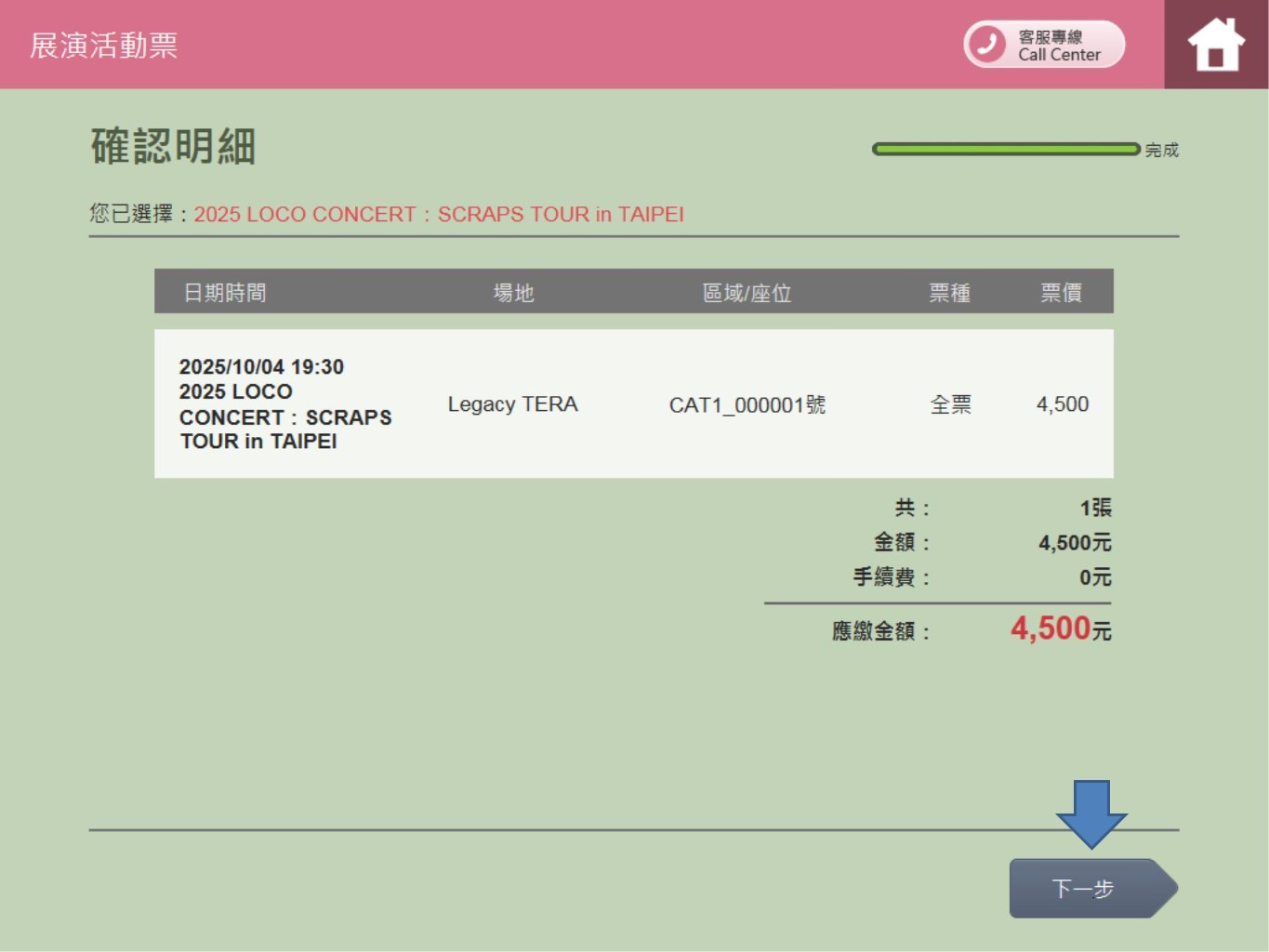Select the 展演活動票 header title
Screen dimensions: 1269x952
click(x=103, y=46)
